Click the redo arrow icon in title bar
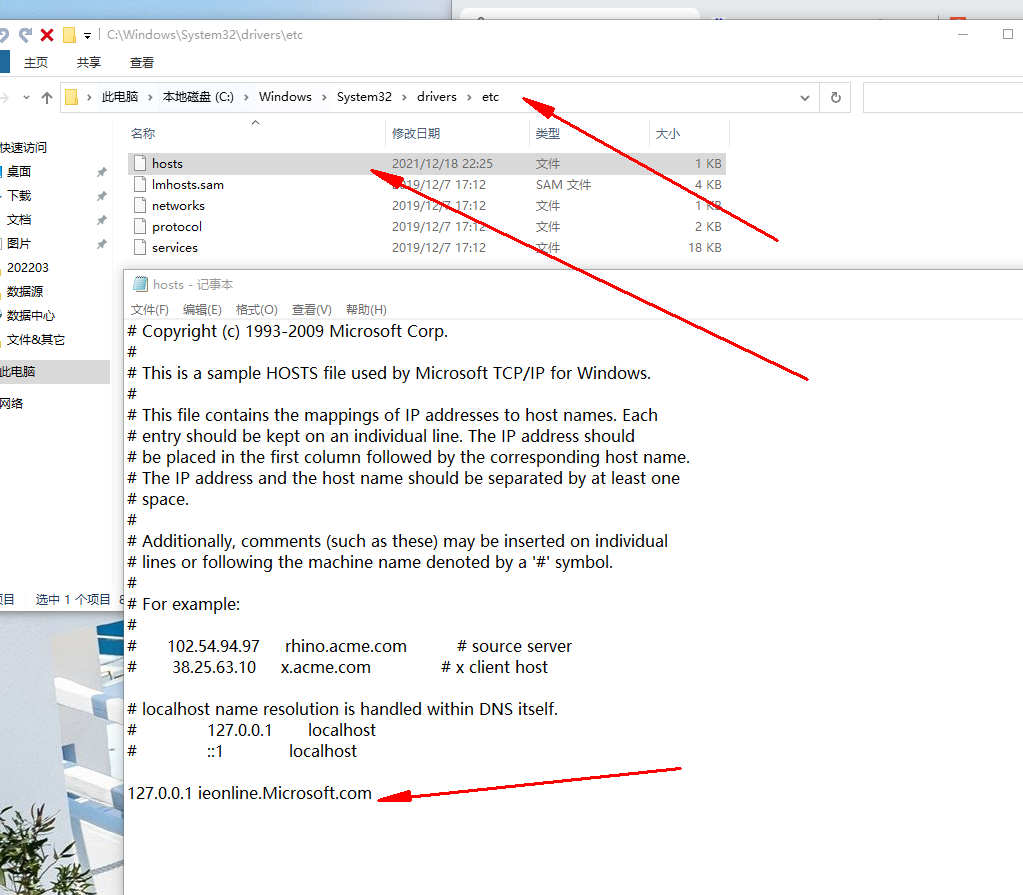Screen dimensions: 1023x895 tap(26, 35)
